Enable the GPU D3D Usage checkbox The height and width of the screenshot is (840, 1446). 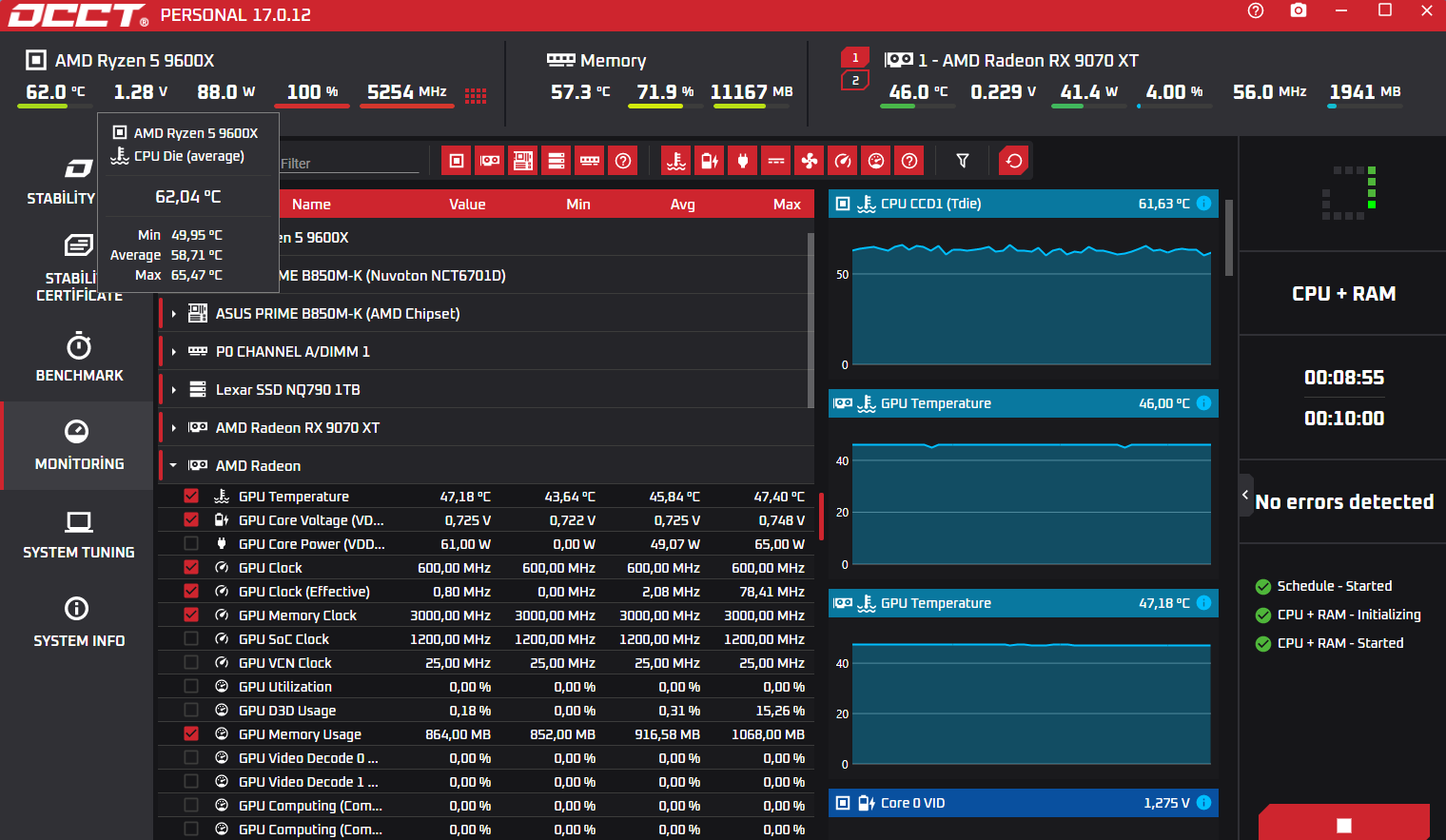(191, 710)
